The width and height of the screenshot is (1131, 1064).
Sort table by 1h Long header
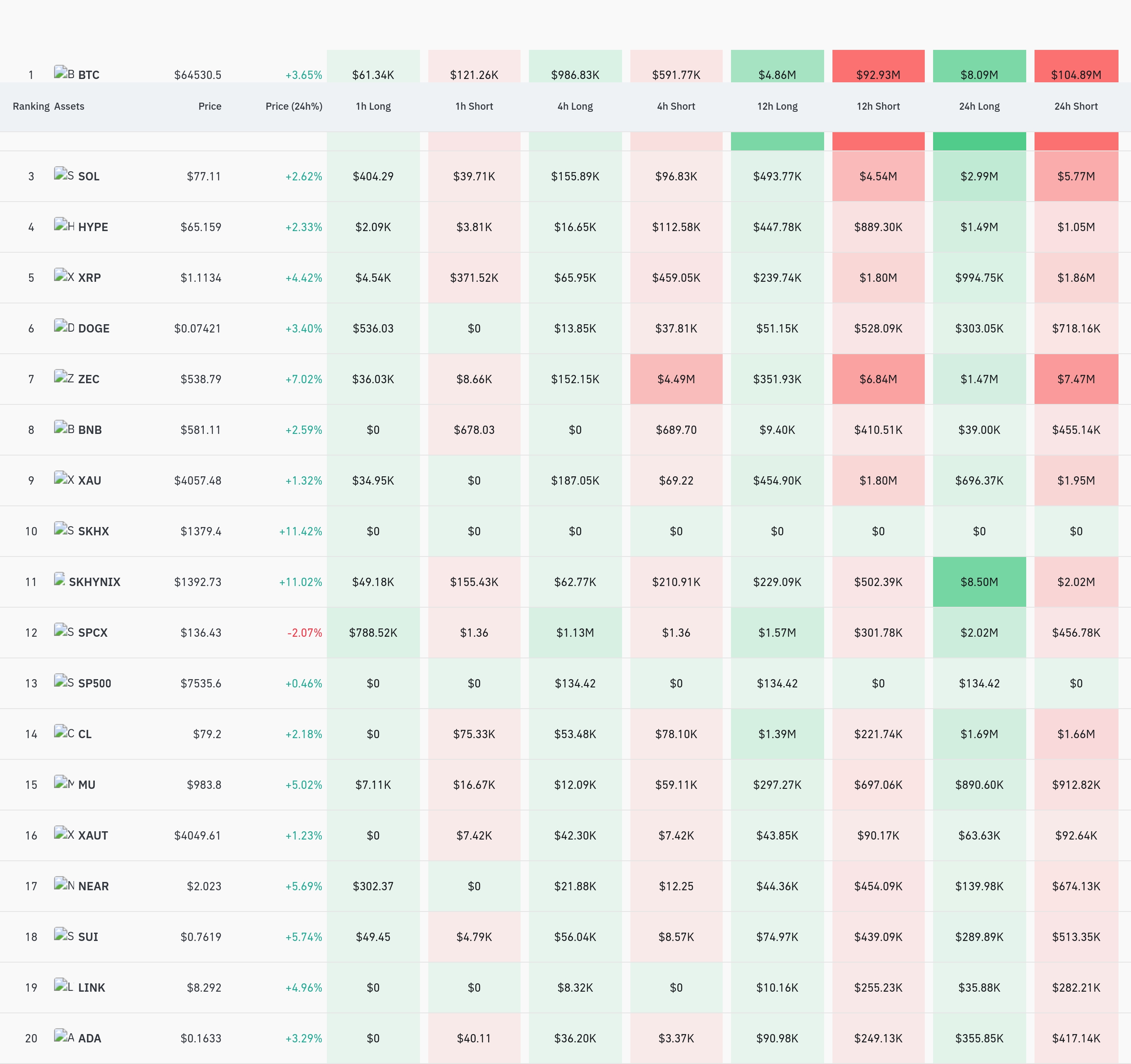(373, 106)
